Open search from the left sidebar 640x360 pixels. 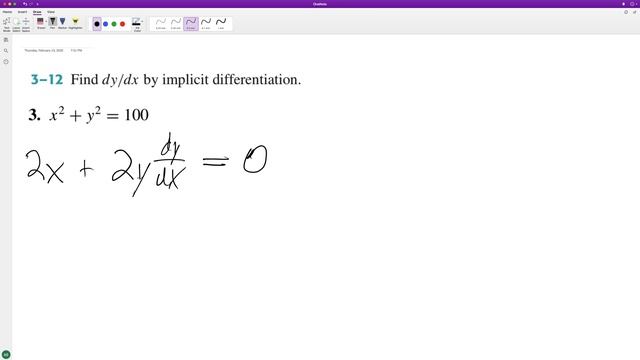point(6,51)
